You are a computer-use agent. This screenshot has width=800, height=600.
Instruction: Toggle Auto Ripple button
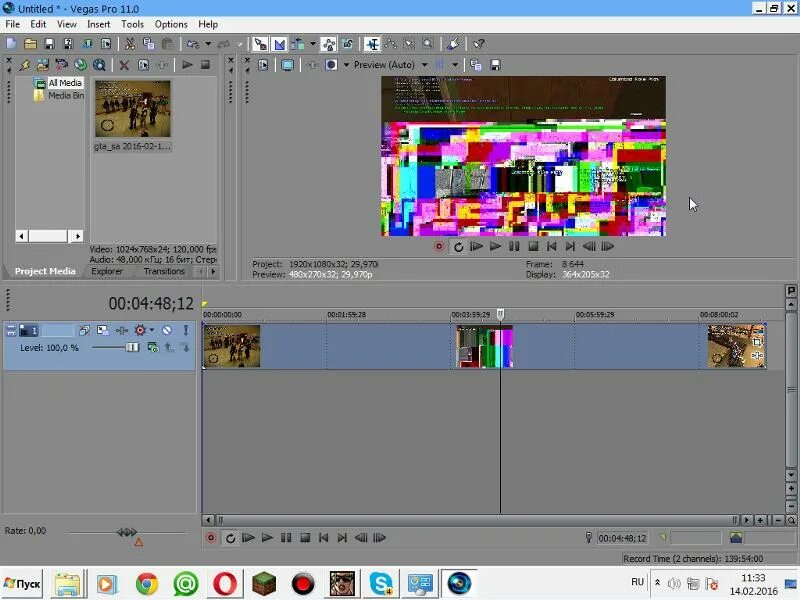coord(298,44)
